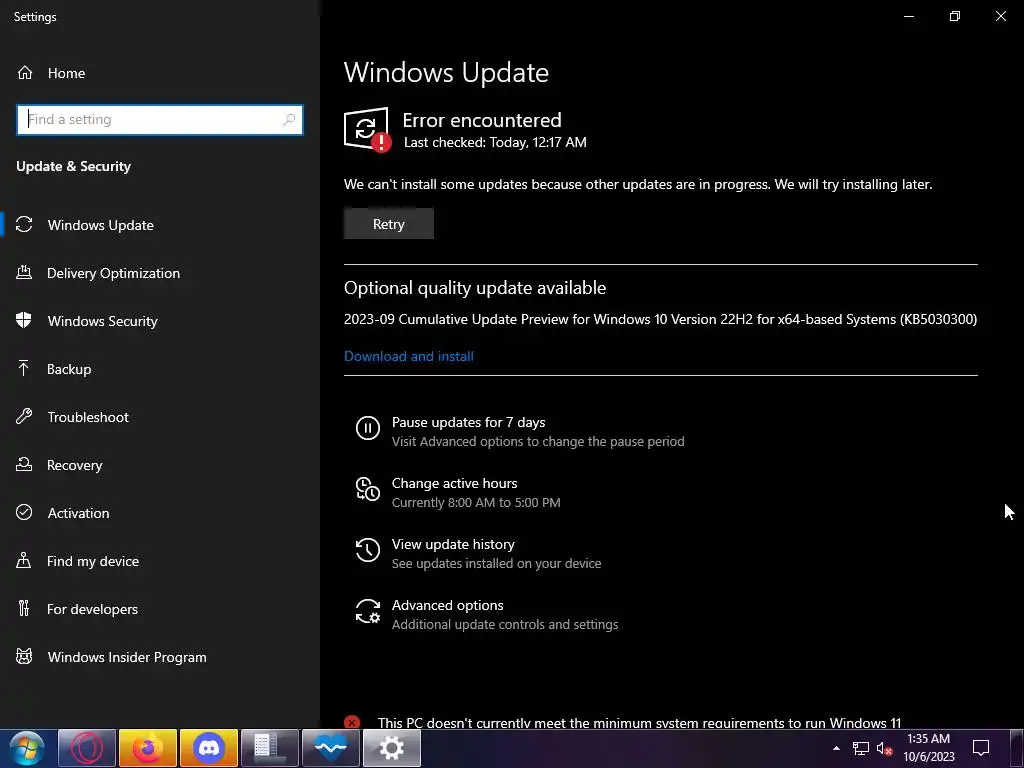Click the Settings gear taskbar button

point(392,748)
